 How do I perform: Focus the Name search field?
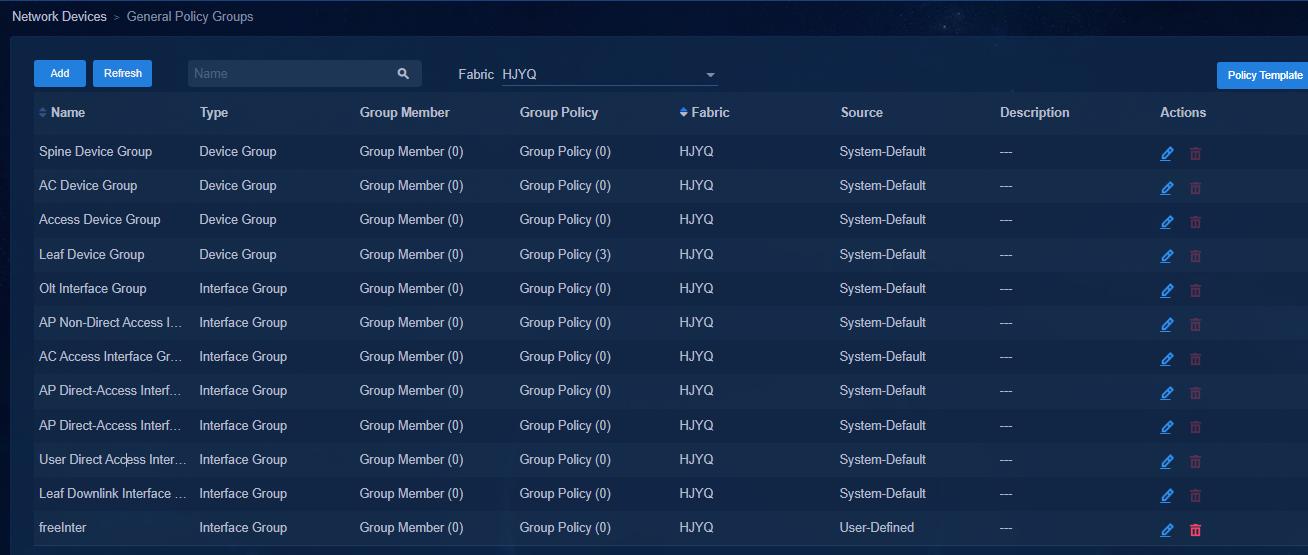coord(291,73)
